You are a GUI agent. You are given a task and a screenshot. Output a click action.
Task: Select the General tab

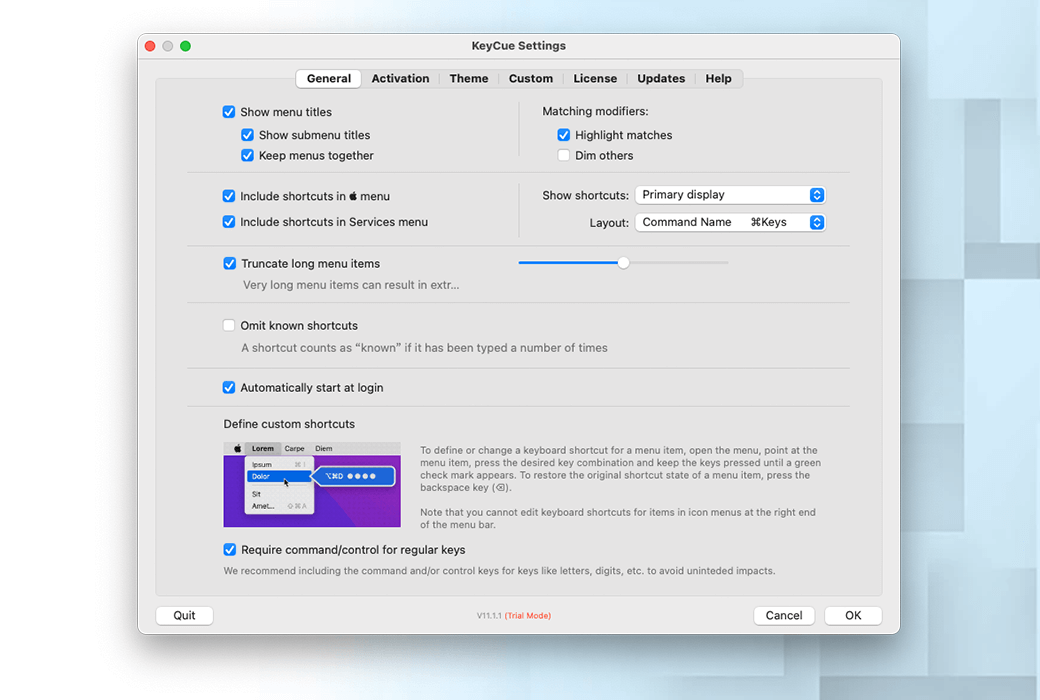point(328,78)
